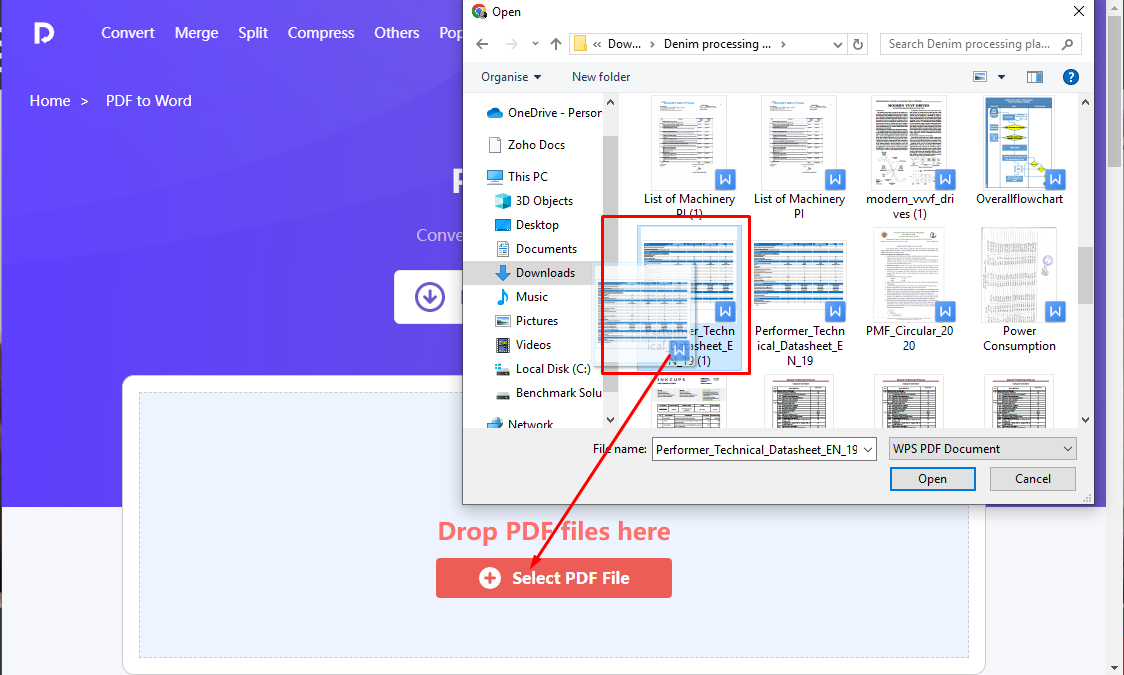Open the file type WPS PDF Document dropdown

point(983,449)
